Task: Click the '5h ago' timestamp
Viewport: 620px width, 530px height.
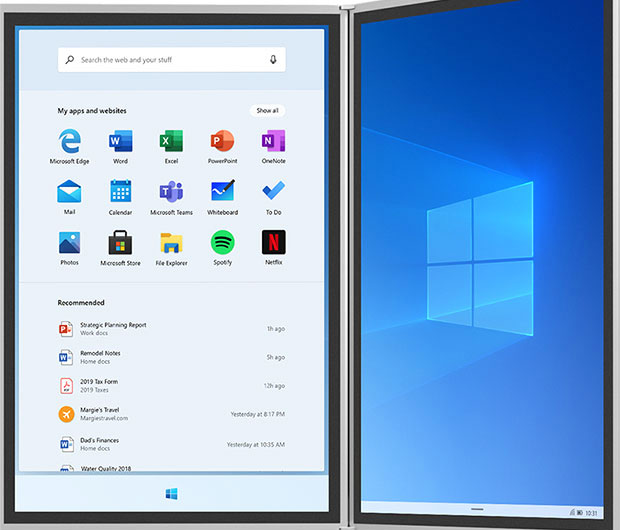Action: 276,357
